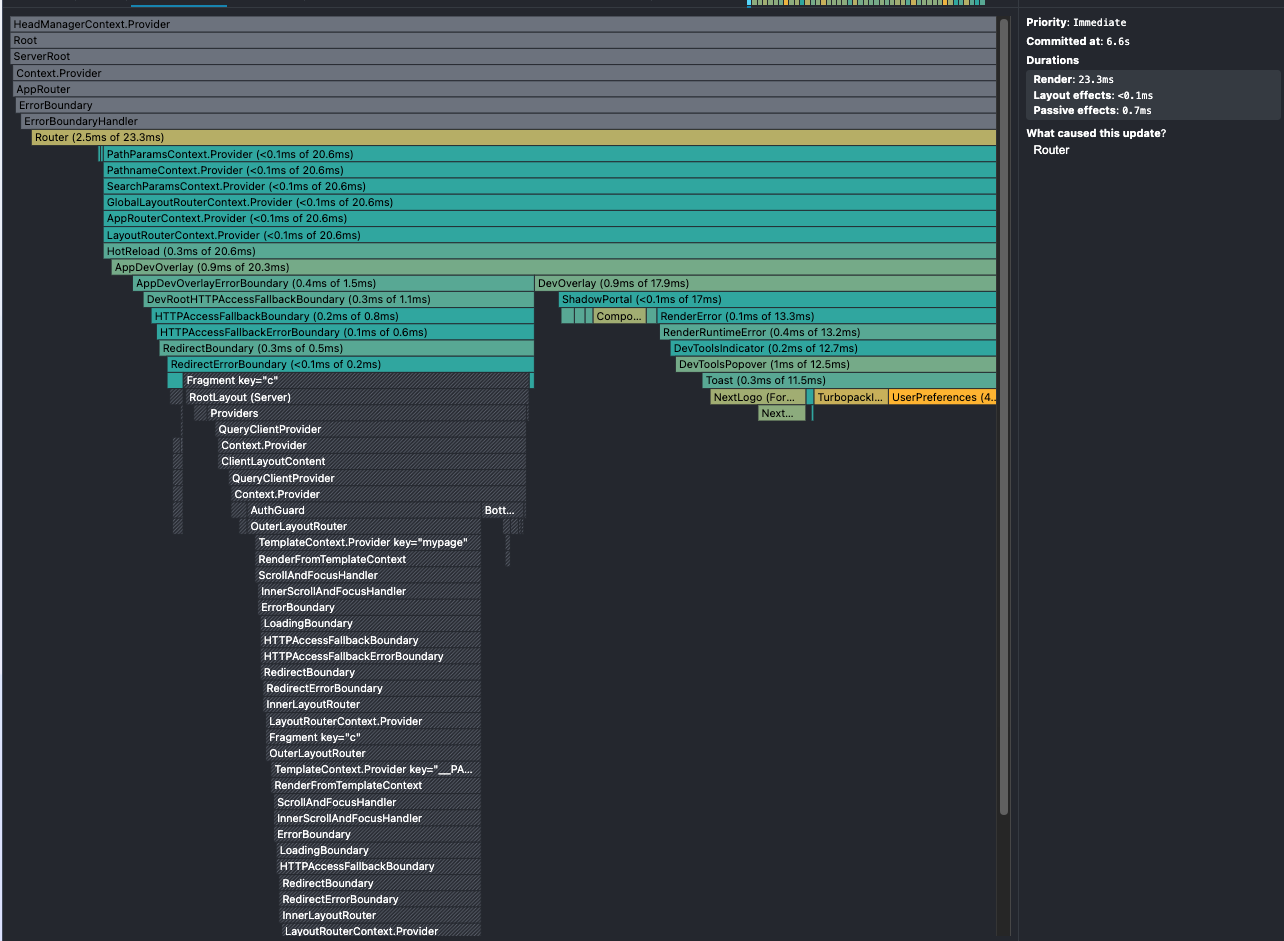The height and width of the screenshot is (941, 1284).
Task: Select the AppDevOverlayErrorBoundary bar
Action: coord(334,283)
